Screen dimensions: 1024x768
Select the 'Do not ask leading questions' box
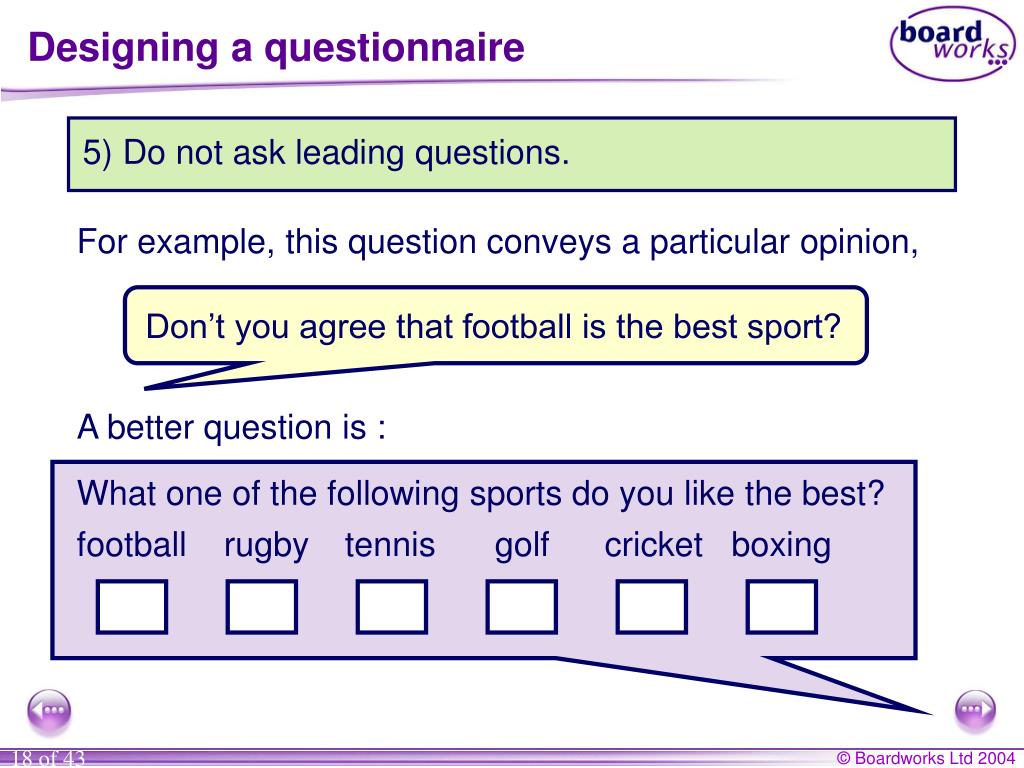click(512, 154)
